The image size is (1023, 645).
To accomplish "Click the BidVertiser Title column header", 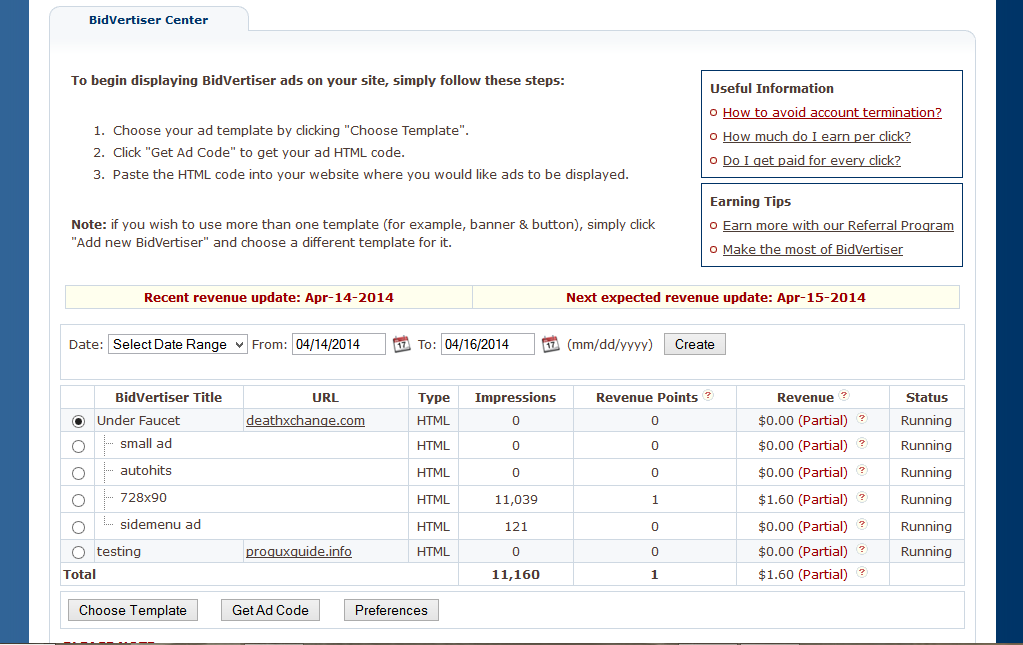I will (x=169, y=397).
